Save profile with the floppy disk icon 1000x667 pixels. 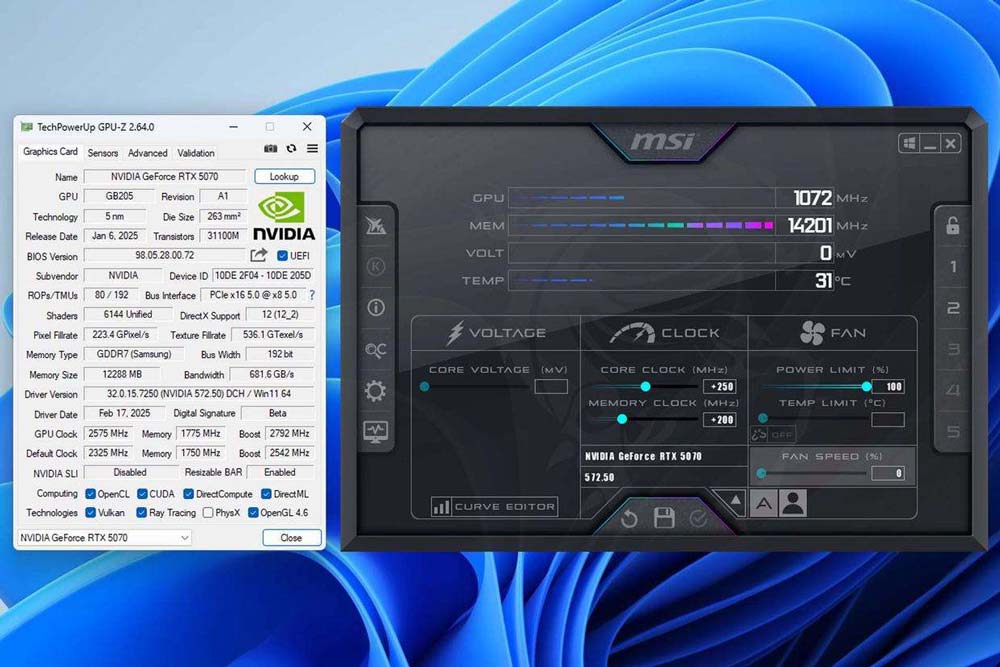[664, 518]
